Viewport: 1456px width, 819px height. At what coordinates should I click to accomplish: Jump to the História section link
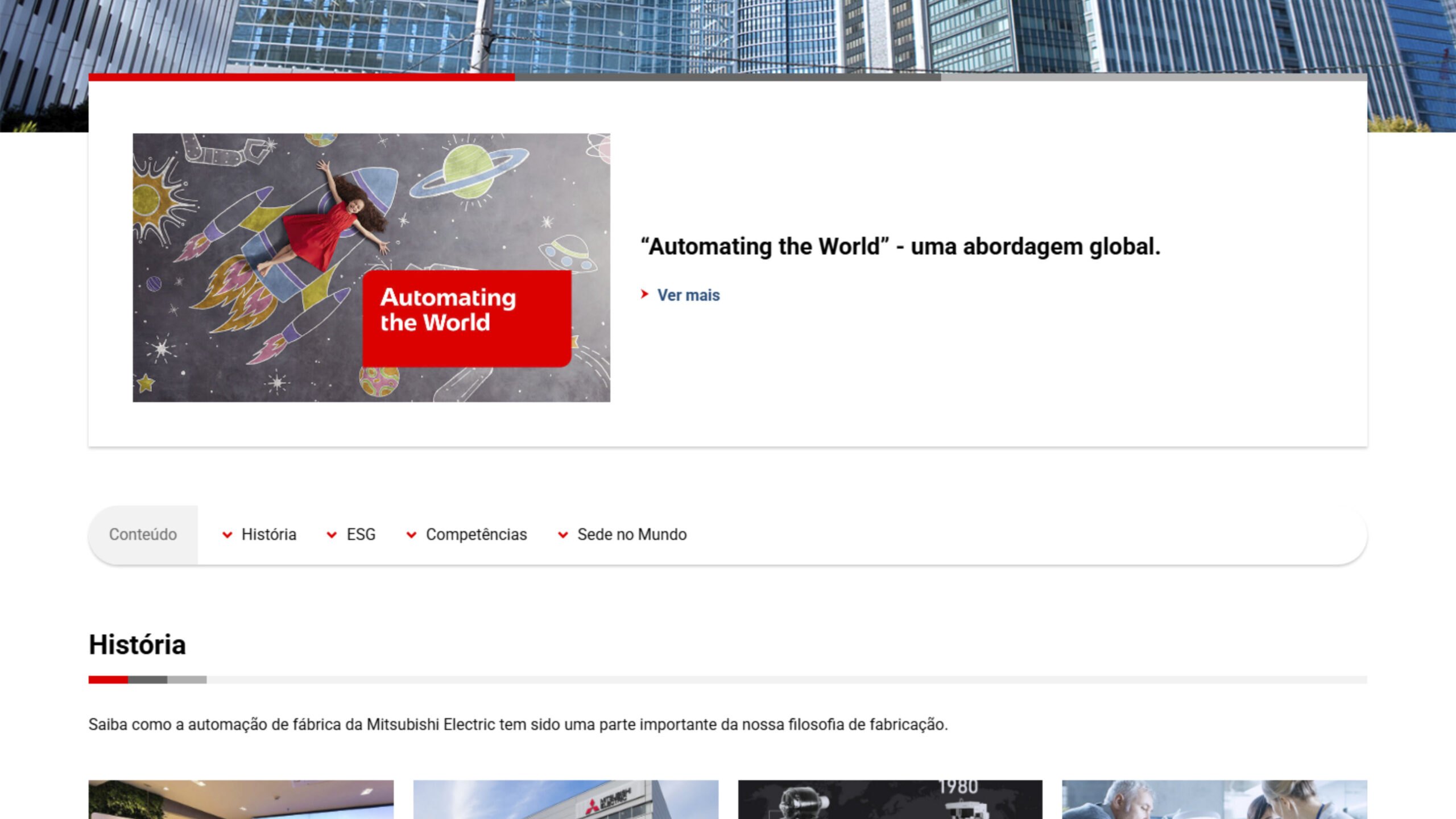[268, 535]
